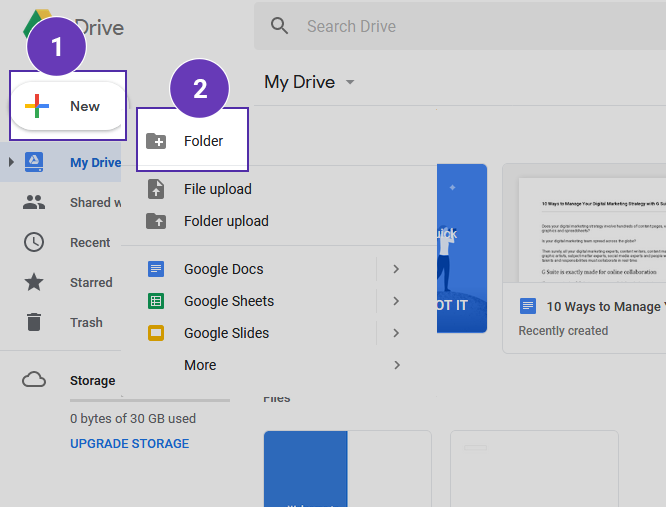Focus the Search Drive field
Screen dimensions: 666x507
click(460, 26)
